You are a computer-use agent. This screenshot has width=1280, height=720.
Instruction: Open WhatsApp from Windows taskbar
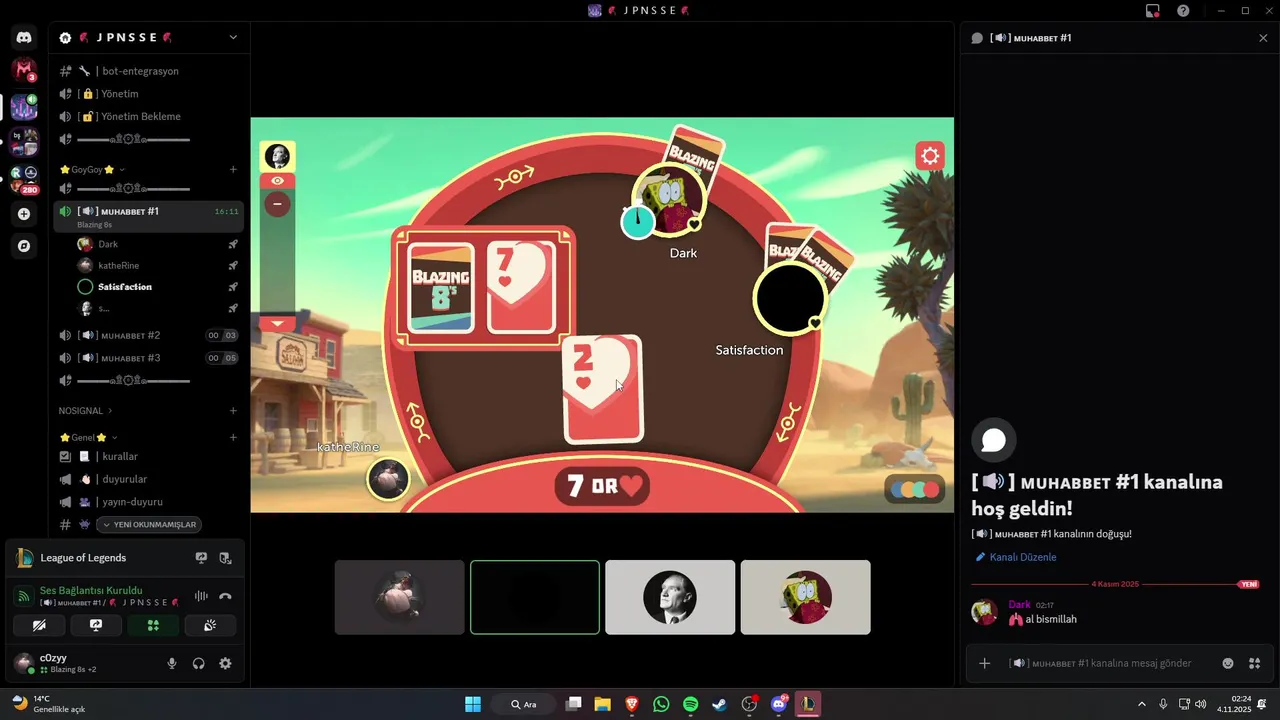point(661,704)
